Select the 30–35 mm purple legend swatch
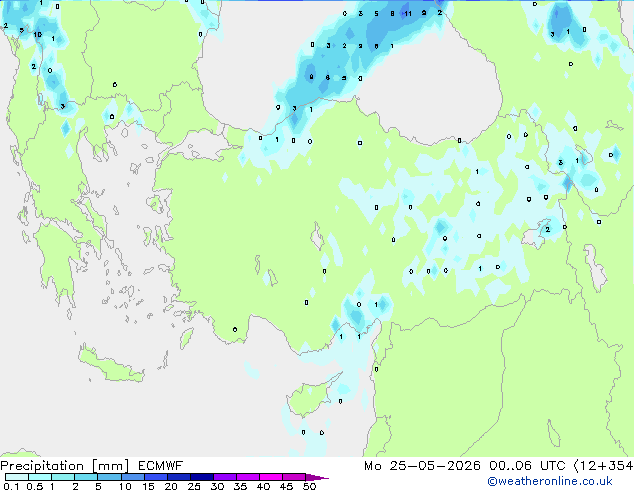634x490 pixels. click(x=225, y=477)
